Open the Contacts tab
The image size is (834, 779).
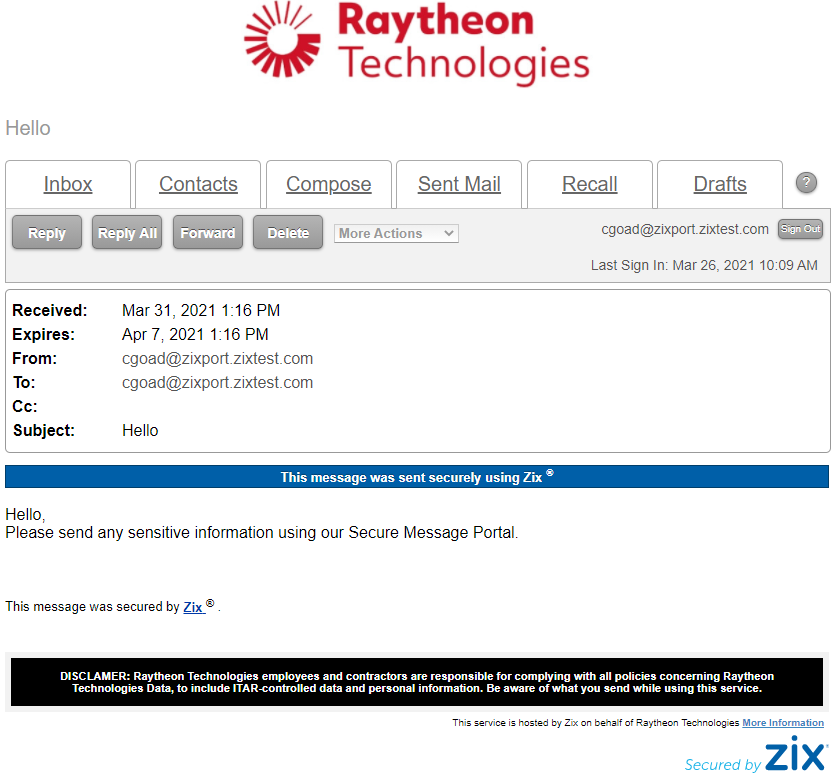pyautogui.click(x=198, y=184)
